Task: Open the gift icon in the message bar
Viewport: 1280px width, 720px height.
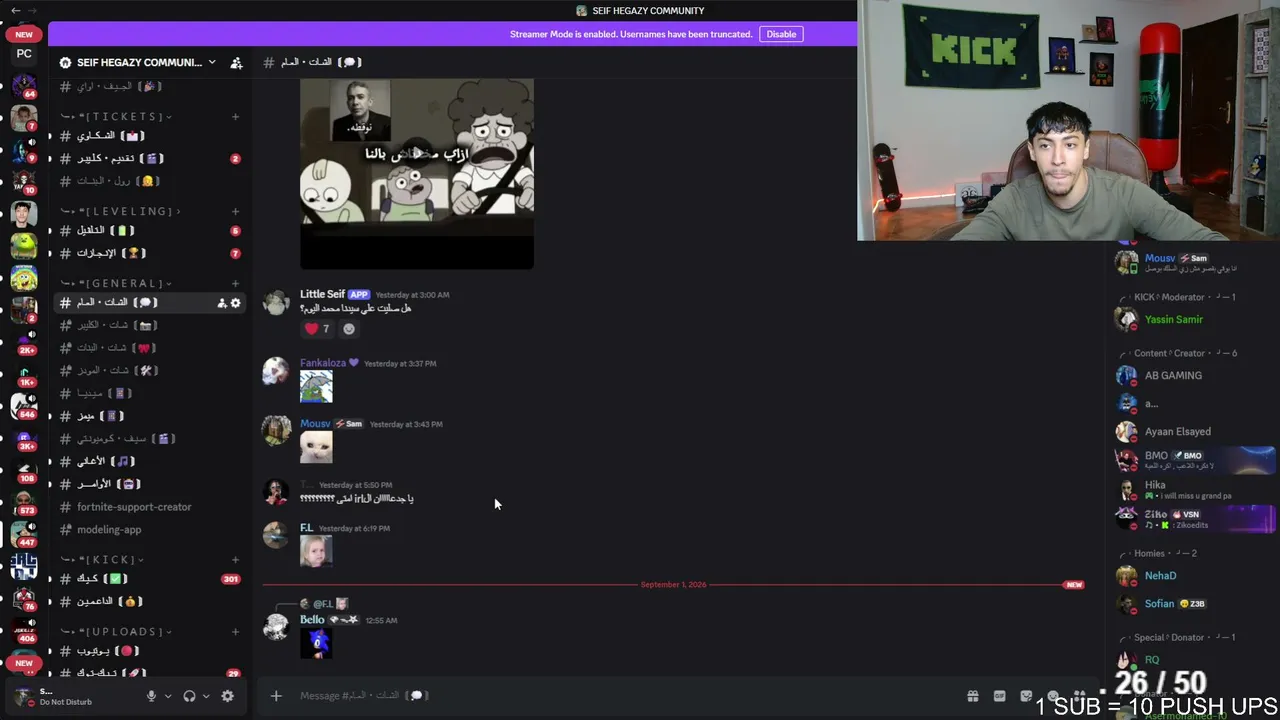Action: tap(972, 696)
